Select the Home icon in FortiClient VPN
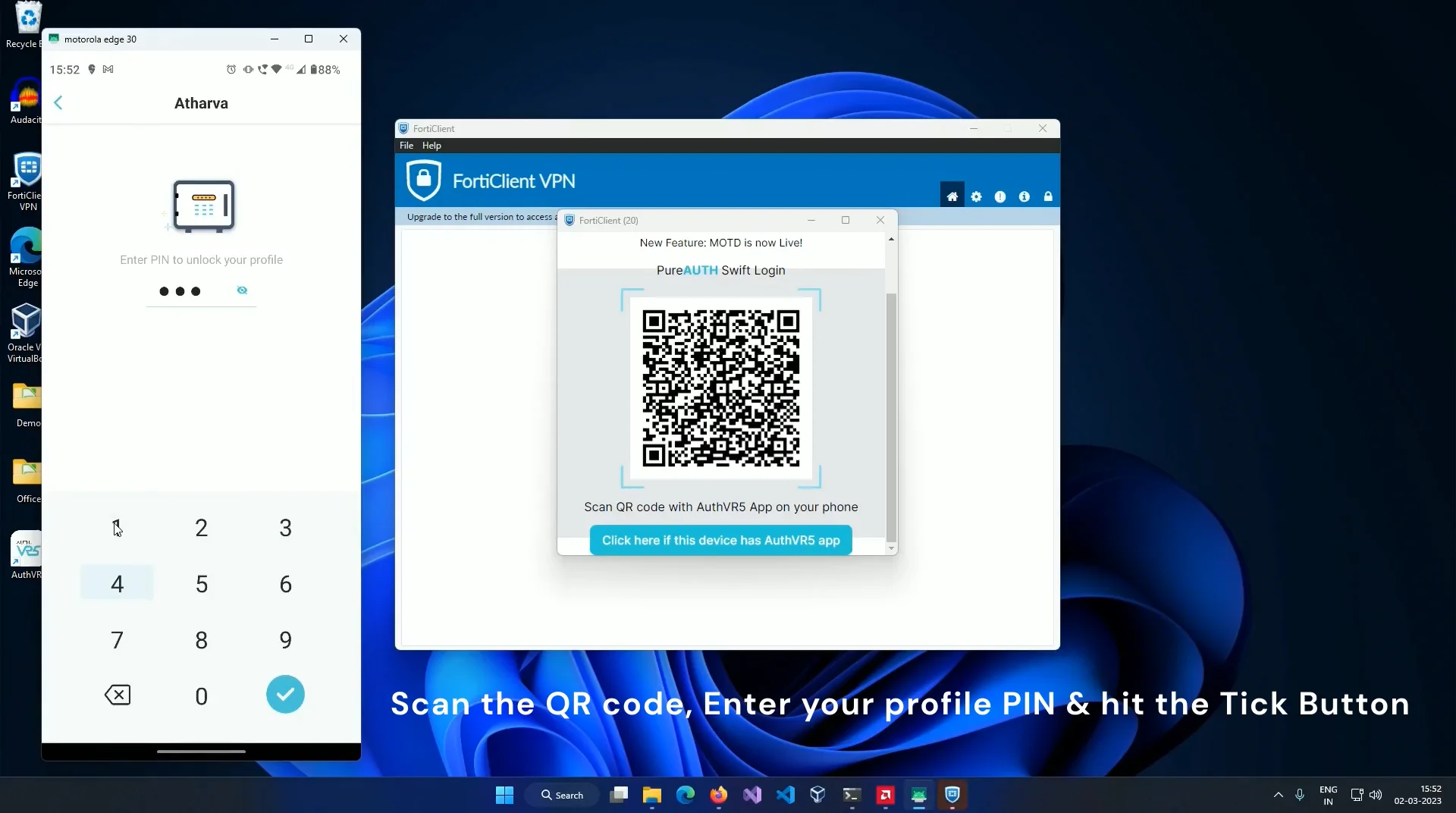1456x813 pixels. pos(952,196)
